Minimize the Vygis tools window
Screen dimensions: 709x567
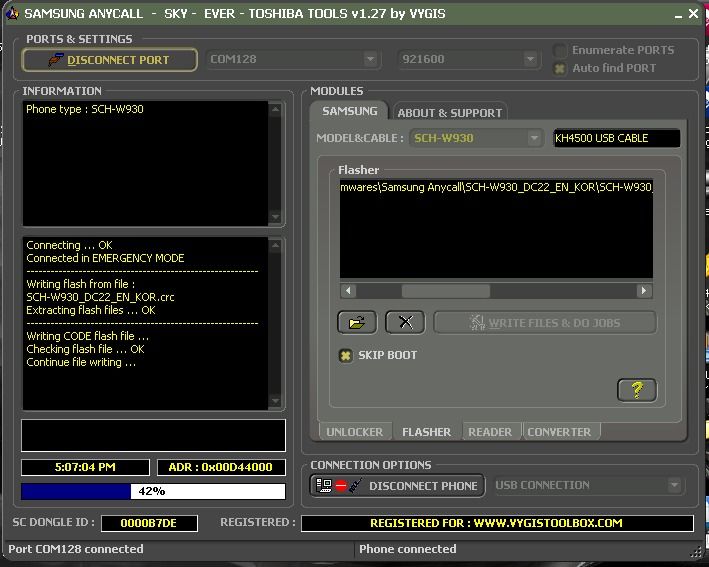(x=678, y=15)
